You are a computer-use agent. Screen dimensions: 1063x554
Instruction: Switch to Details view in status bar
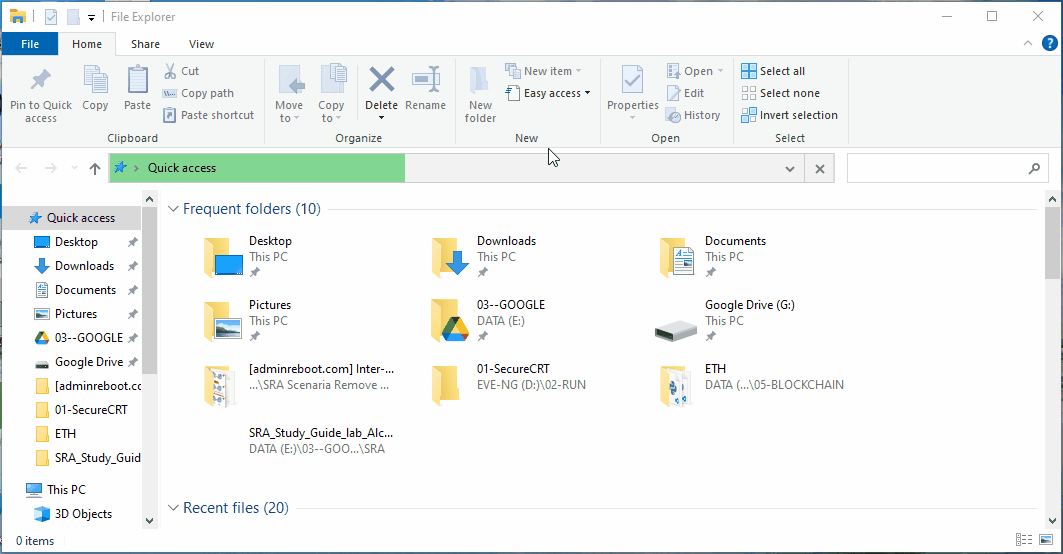coord(1024,540)
